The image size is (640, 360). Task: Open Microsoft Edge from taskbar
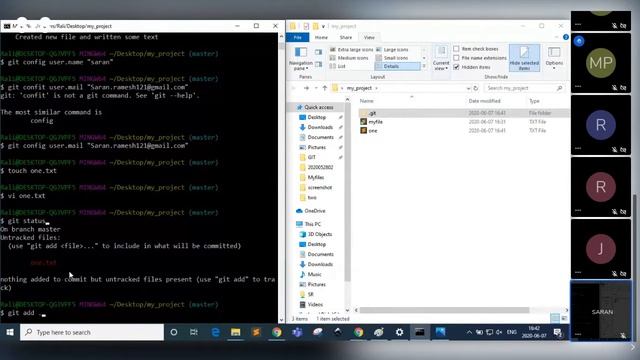(215, 332)
